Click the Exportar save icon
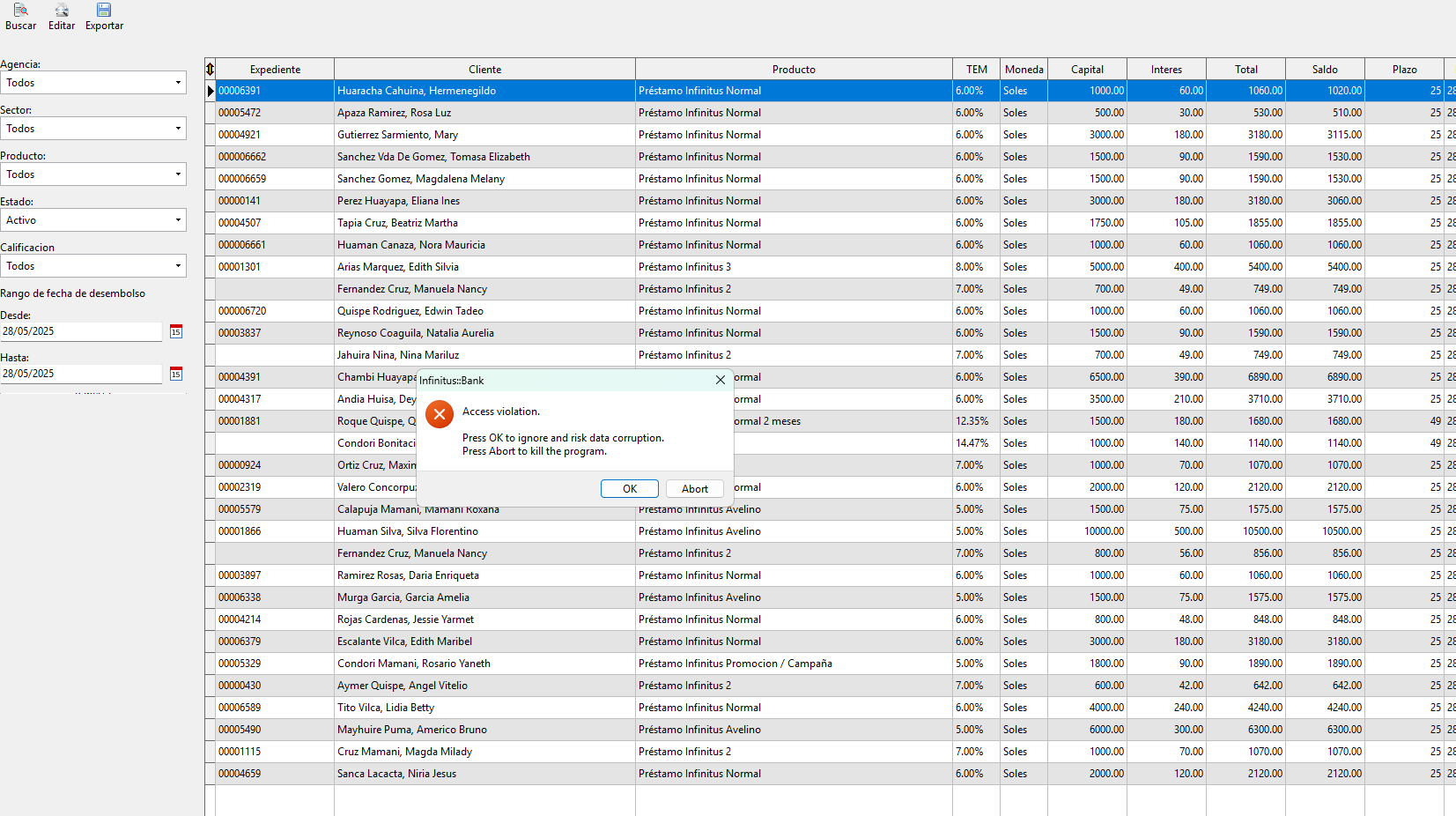The width and height of the screenshot is (1456, 816). [x=104, y=11]
